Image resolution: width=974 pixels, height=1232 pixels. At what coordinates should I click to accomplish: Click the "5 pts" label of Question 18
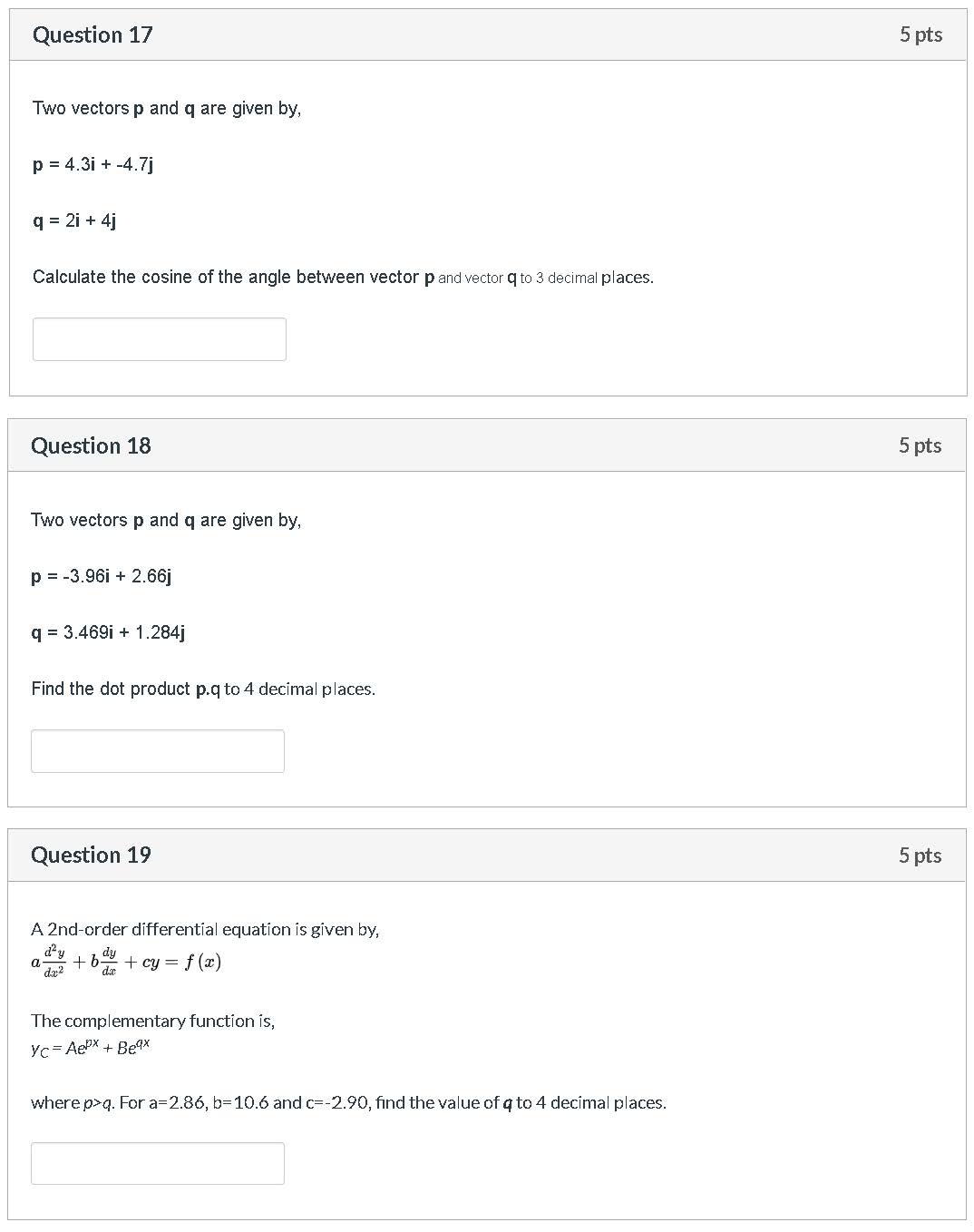tap(920, 446)
